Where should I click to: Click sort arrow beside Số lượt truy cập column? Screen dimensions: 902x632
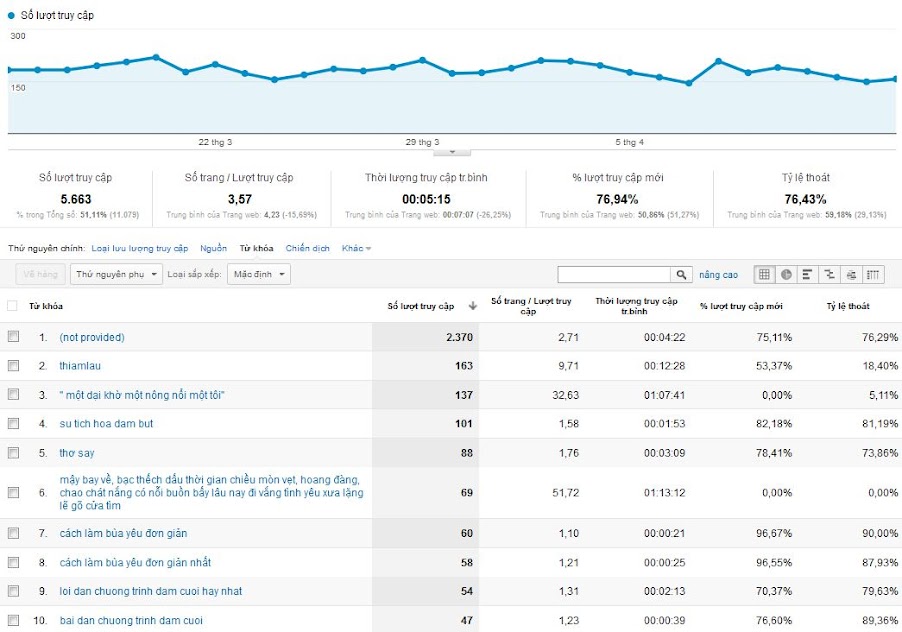click(473, 306)
